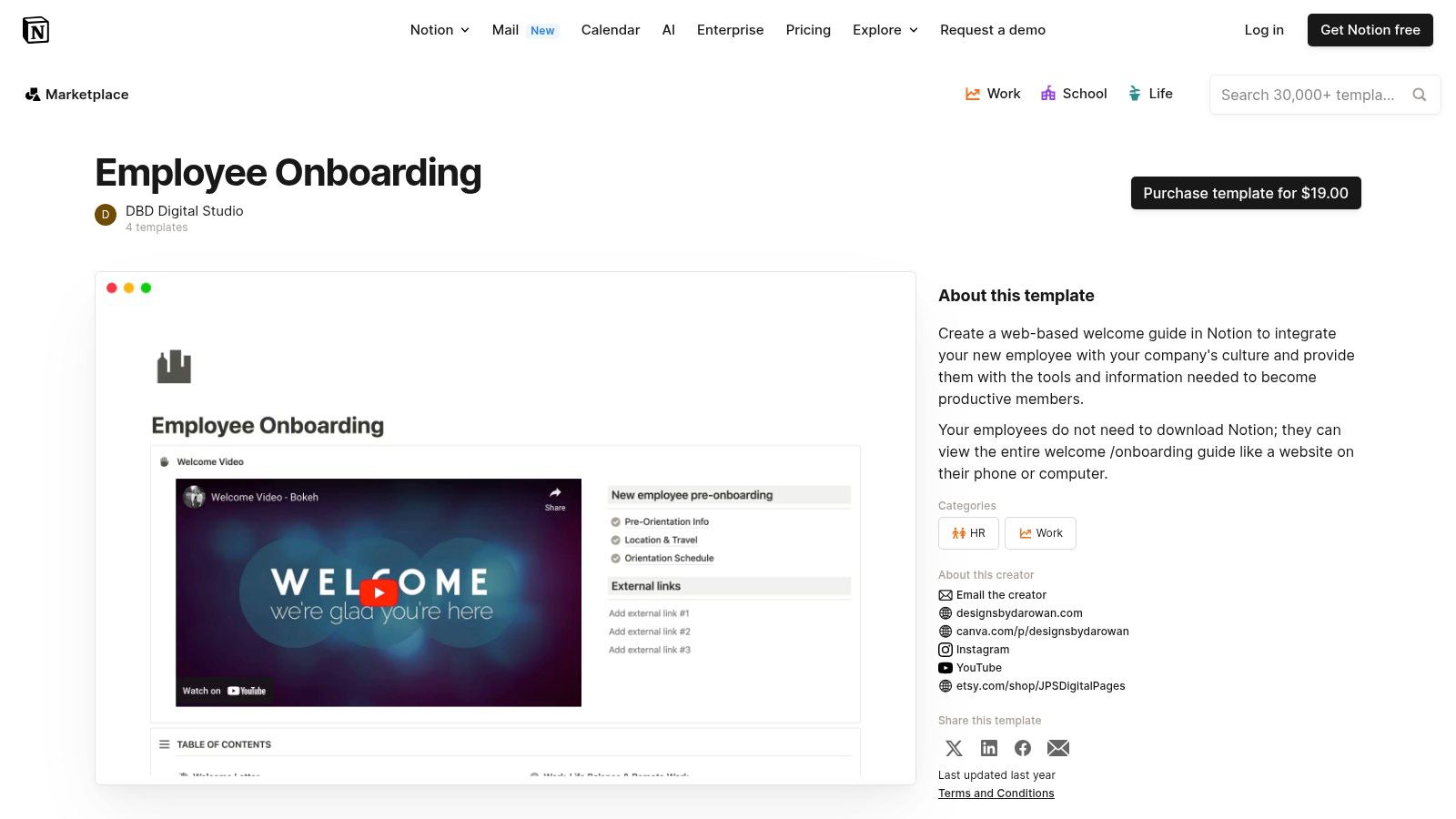Click Log in
The image size is (1456, 819).
pyautogui.click(x=1264, y=30)
